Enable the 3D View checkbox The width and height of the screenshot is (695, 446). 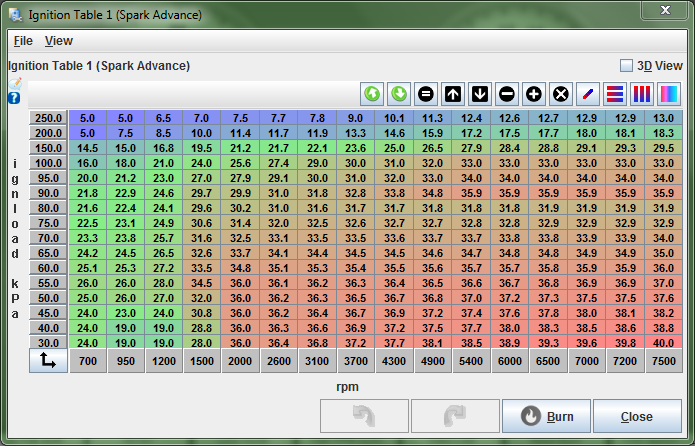pos(626,66)
